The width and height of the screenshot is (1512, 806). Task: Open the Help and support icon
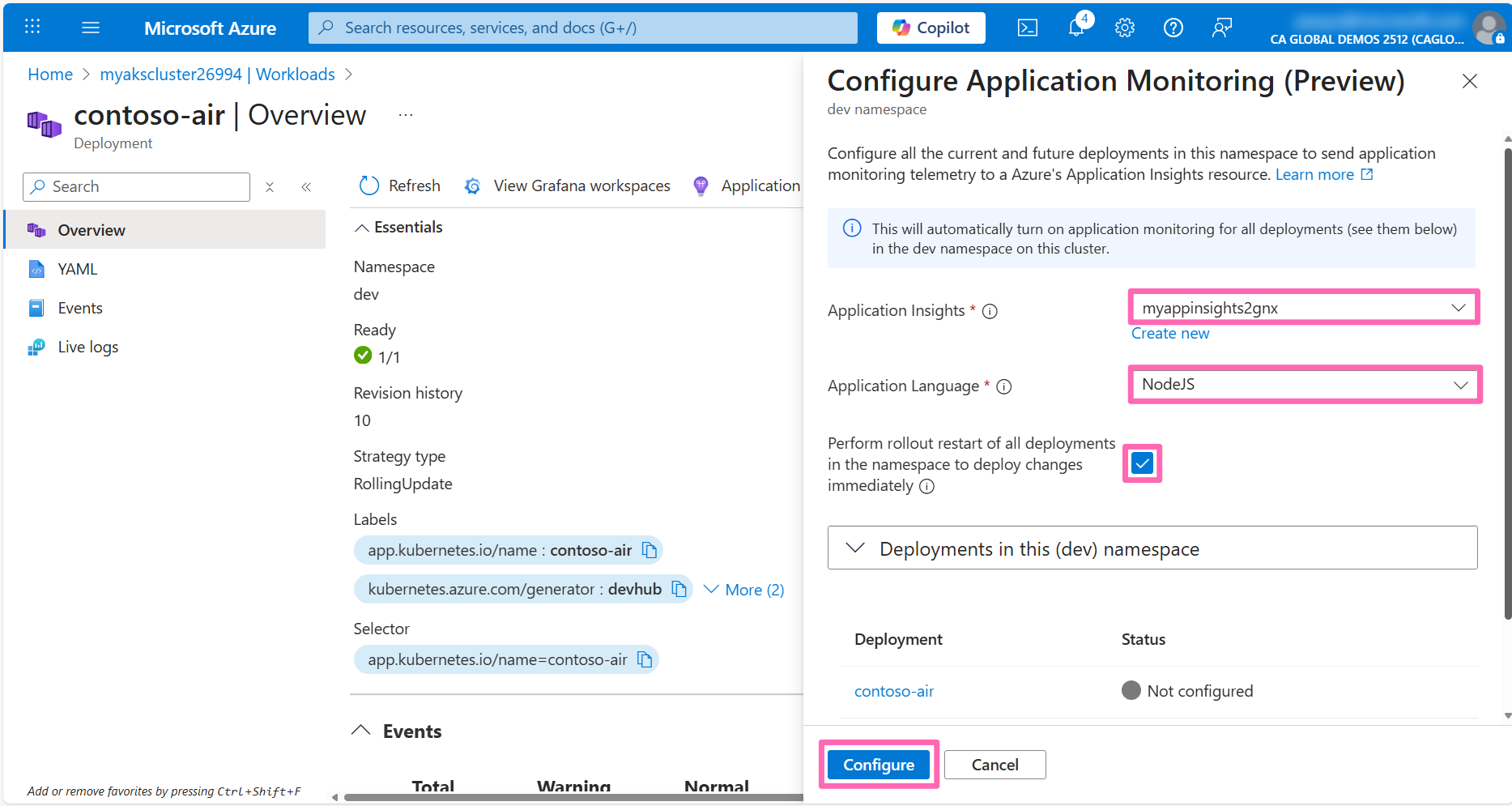pyautogui.click(x=1173, y=27)
